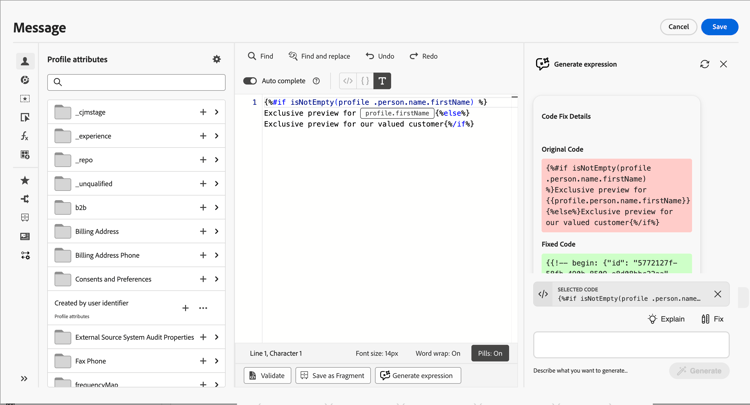The image size is (750, 405).
Task: Add the Fax Phone folder with plus
Action: tap(203, 361)
